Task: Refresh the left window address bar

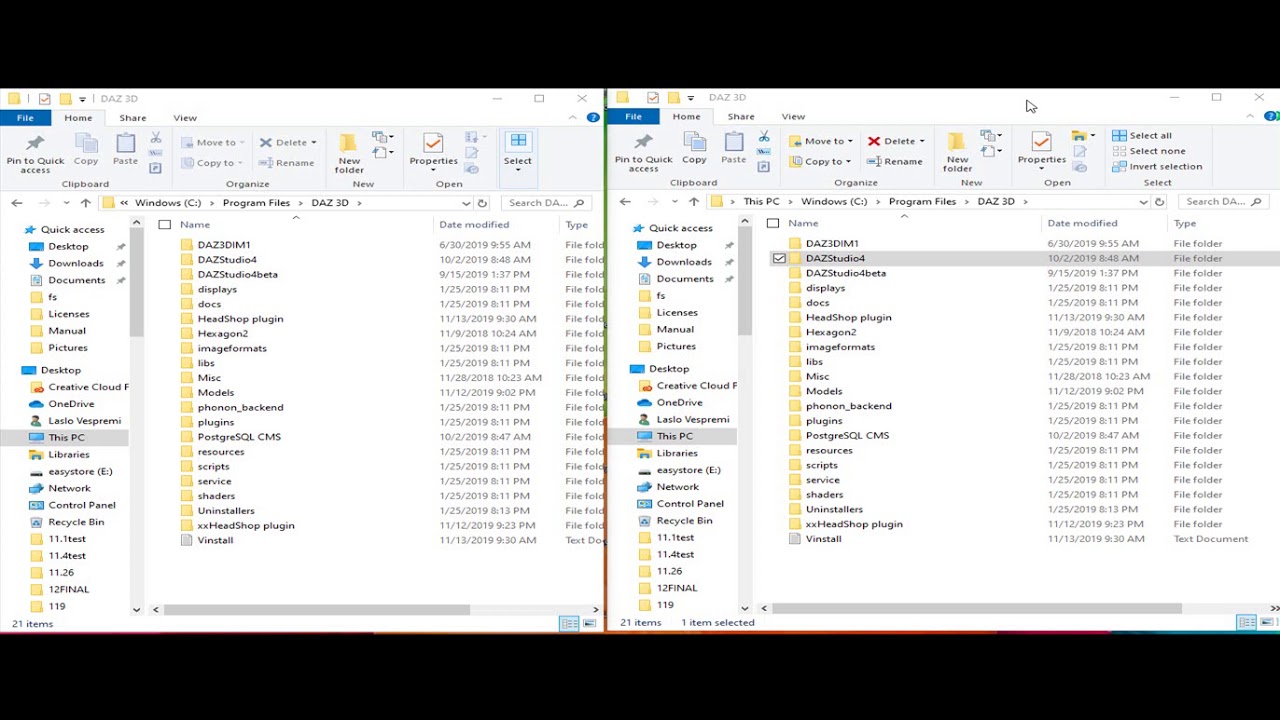Action: point(482,203)
